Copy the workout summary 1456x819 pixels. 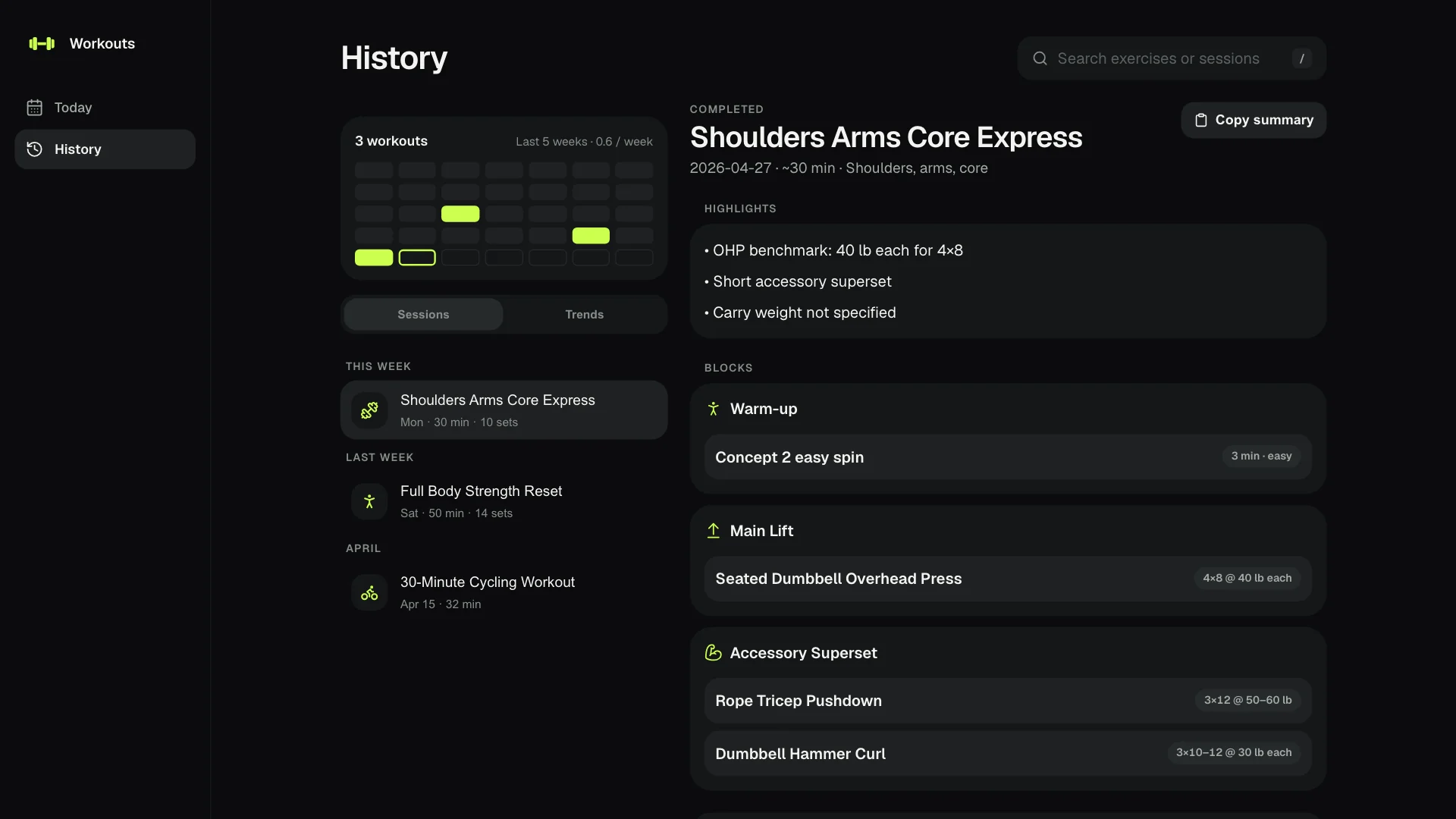[1254, 121]
